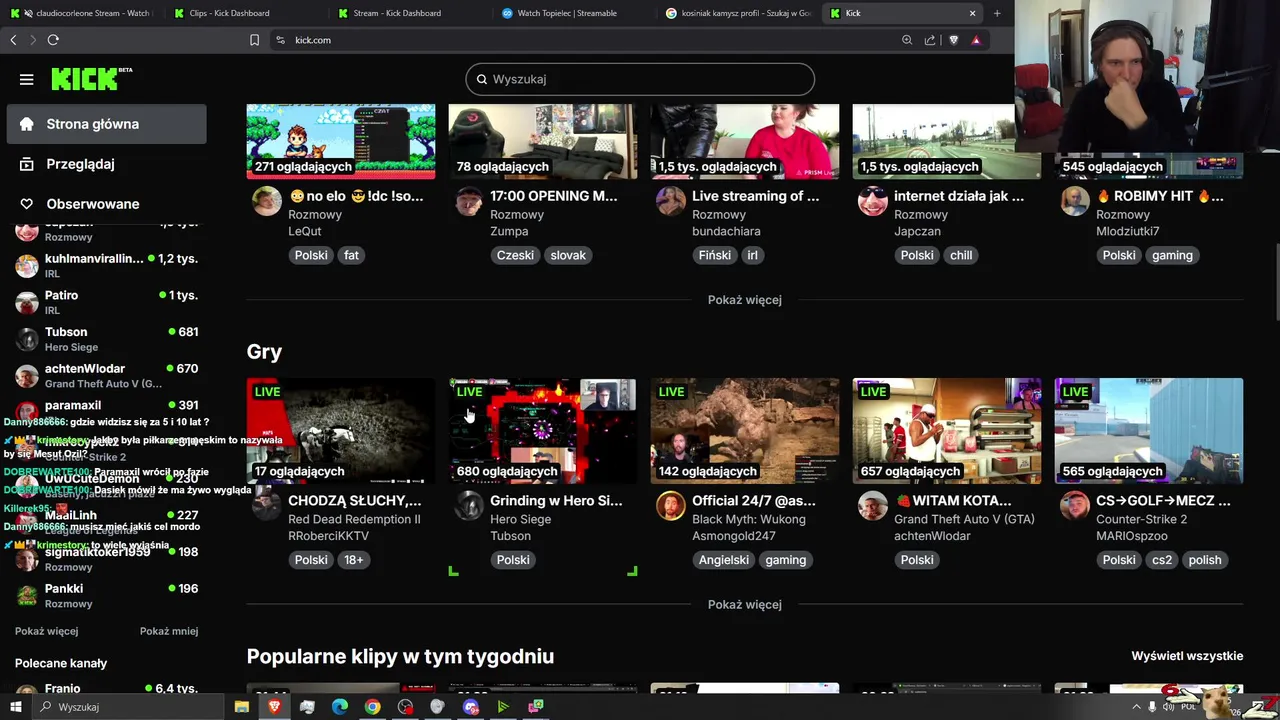Click the 18+ tag under RRoberciKKTV
The image size is (1280, 720).
click(x=354, y=560)
